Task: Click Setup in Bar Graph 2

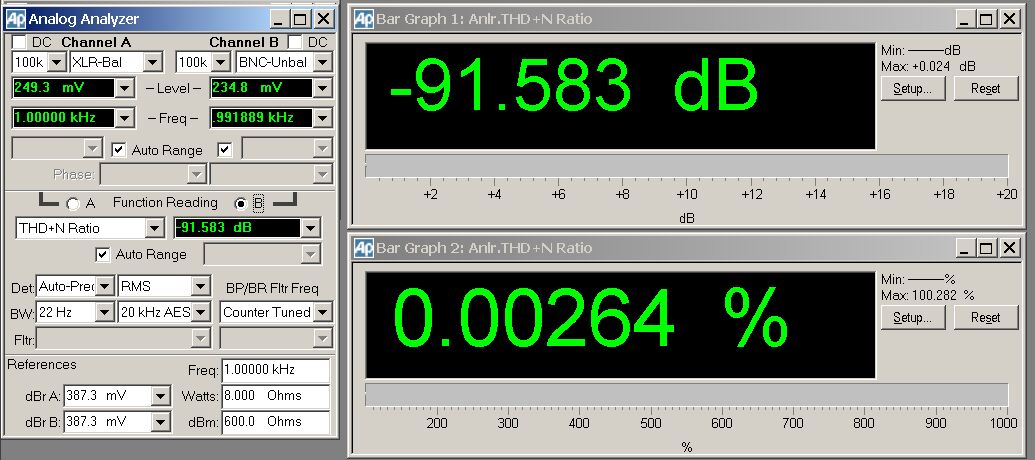Action: (x=913, y=317)
